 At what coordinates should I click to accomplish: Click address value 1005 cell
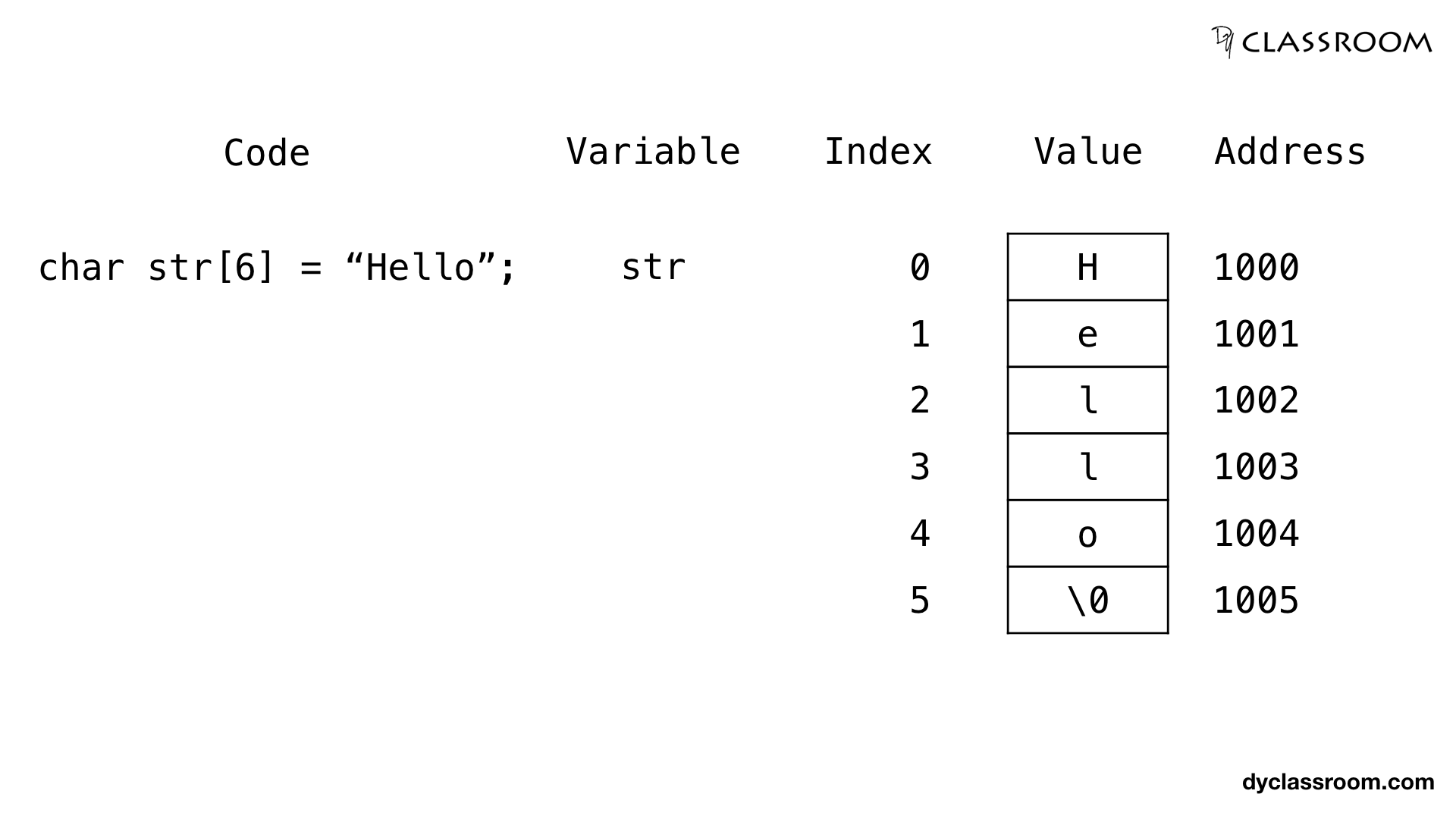click(1279, 598)
